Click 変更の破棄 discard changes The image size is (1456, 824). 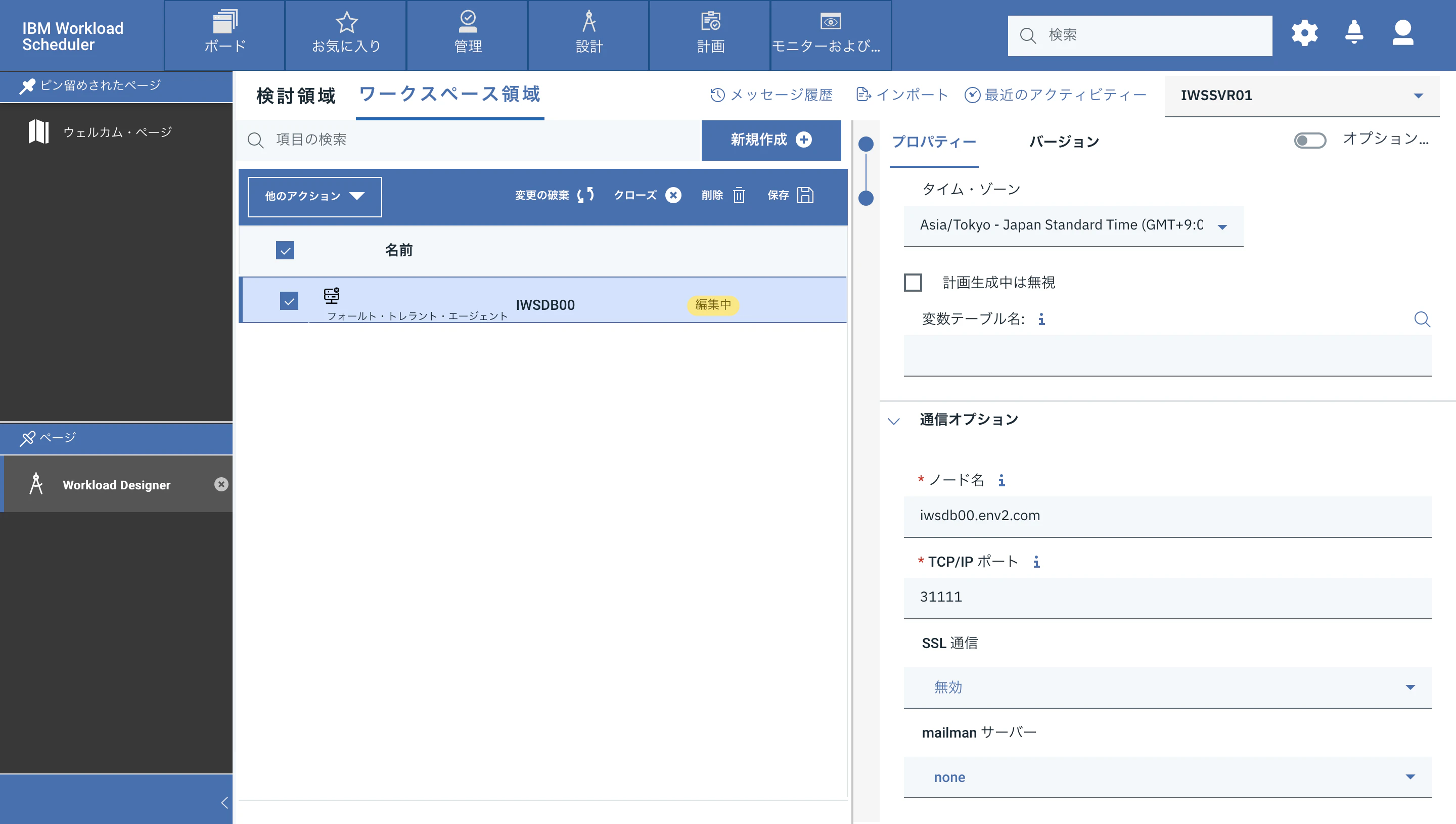pyautogui.click(x=555, y=195)
